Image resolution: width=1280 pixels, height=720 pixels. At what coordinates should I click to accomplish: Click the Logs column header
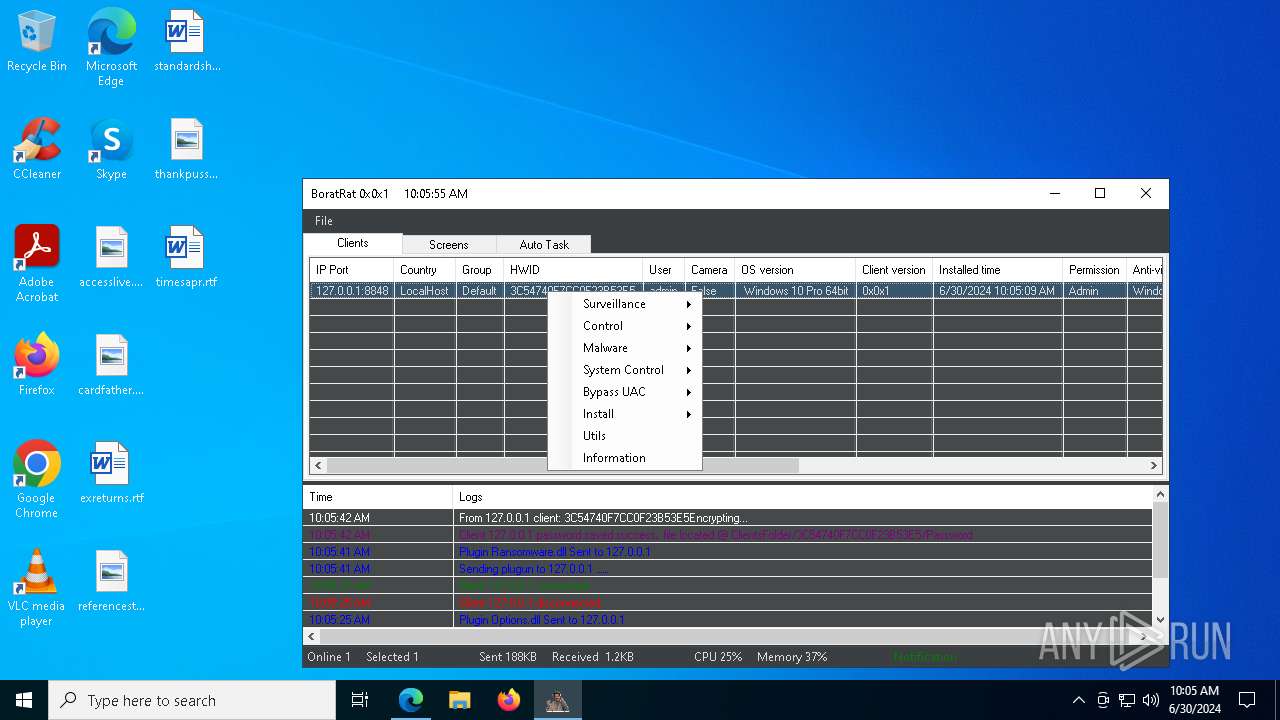(x=802, y=497)
